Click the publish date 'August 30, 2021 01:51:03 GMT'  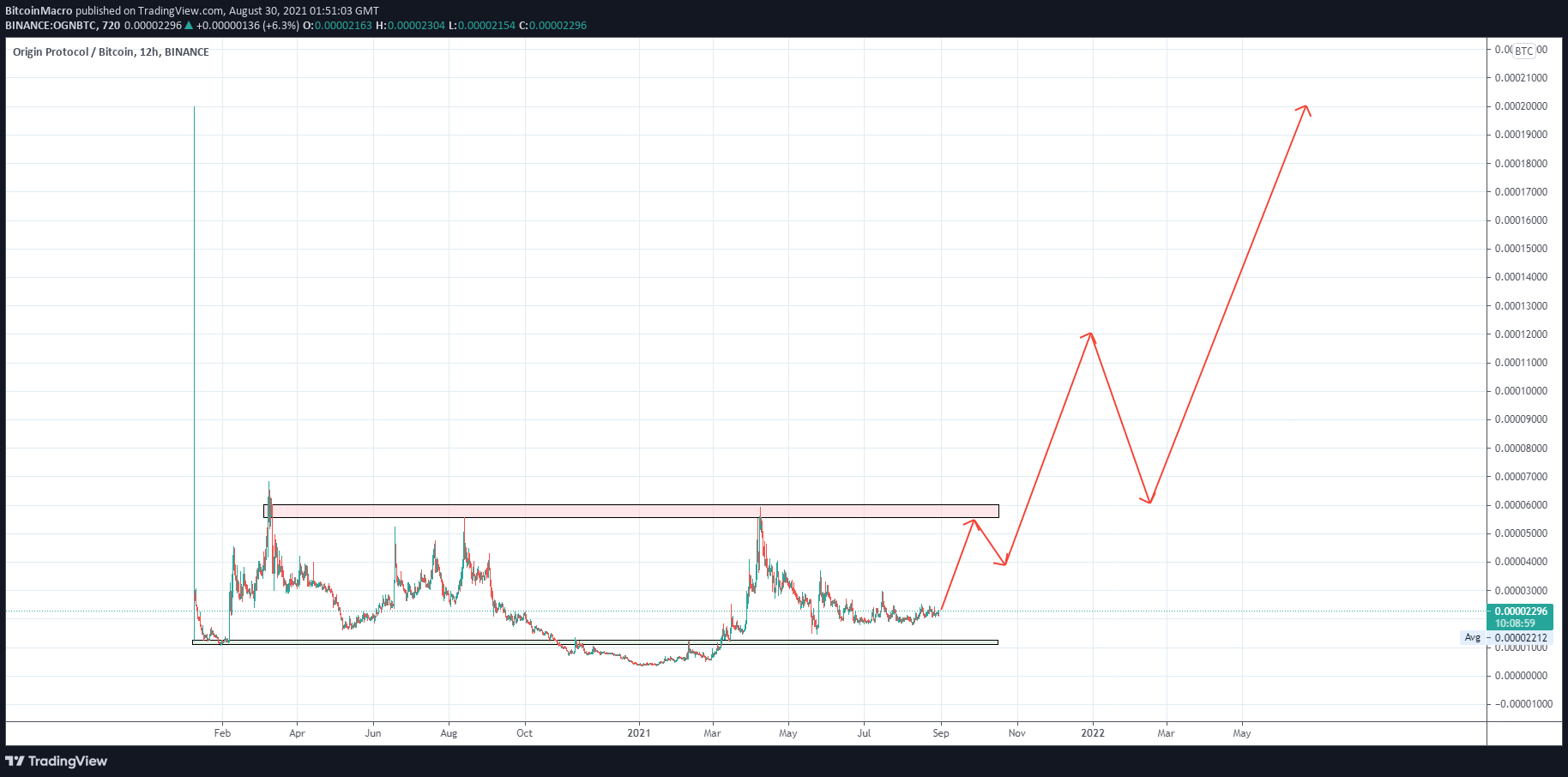303,11
